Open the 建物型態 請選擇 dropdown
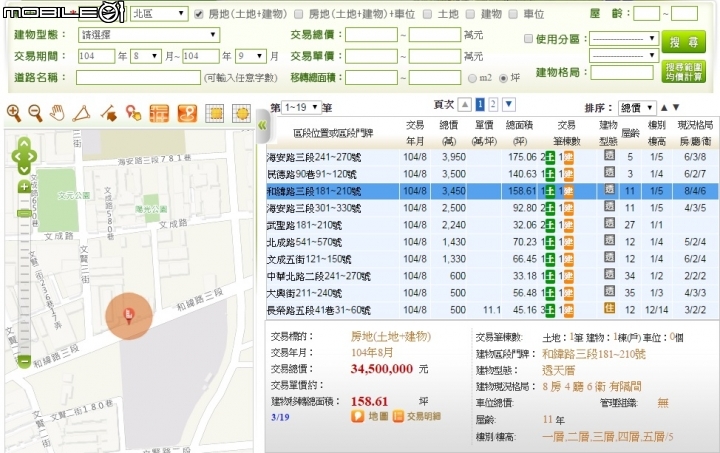The image size is (720, 453). tap(149, 35)
